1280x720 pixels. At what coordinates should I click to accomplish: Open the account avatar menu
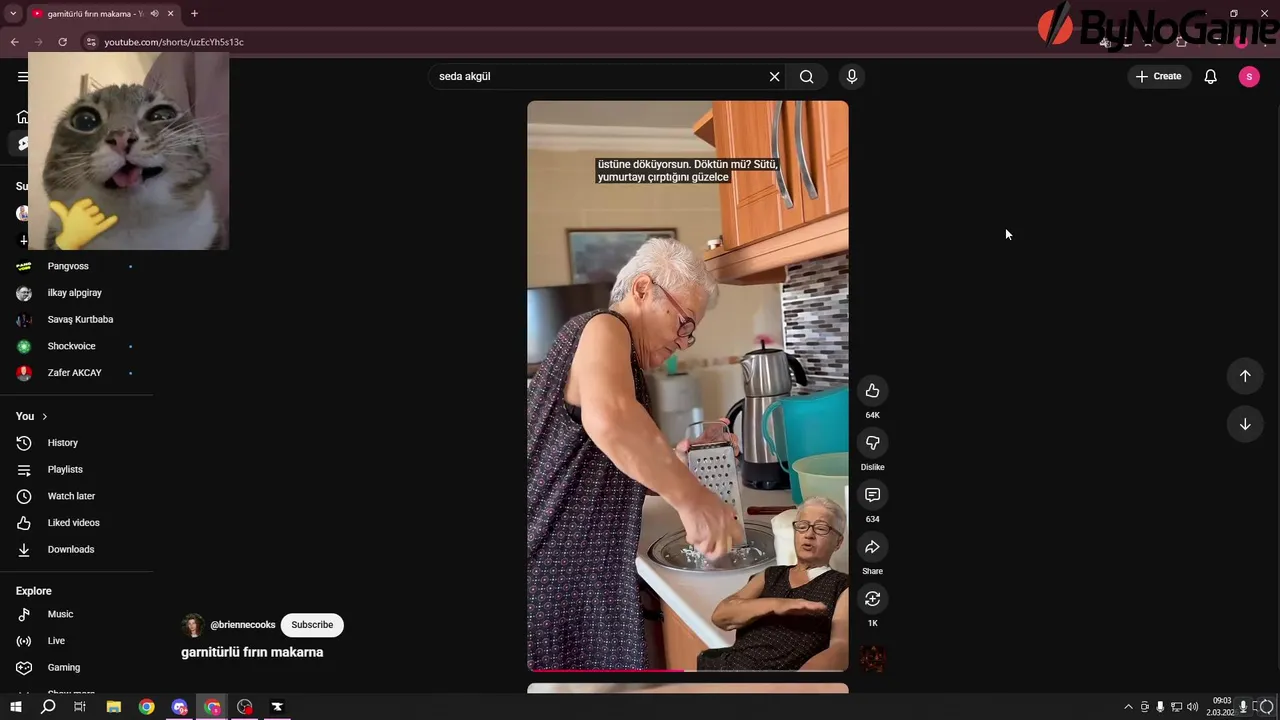(1249, 76)
